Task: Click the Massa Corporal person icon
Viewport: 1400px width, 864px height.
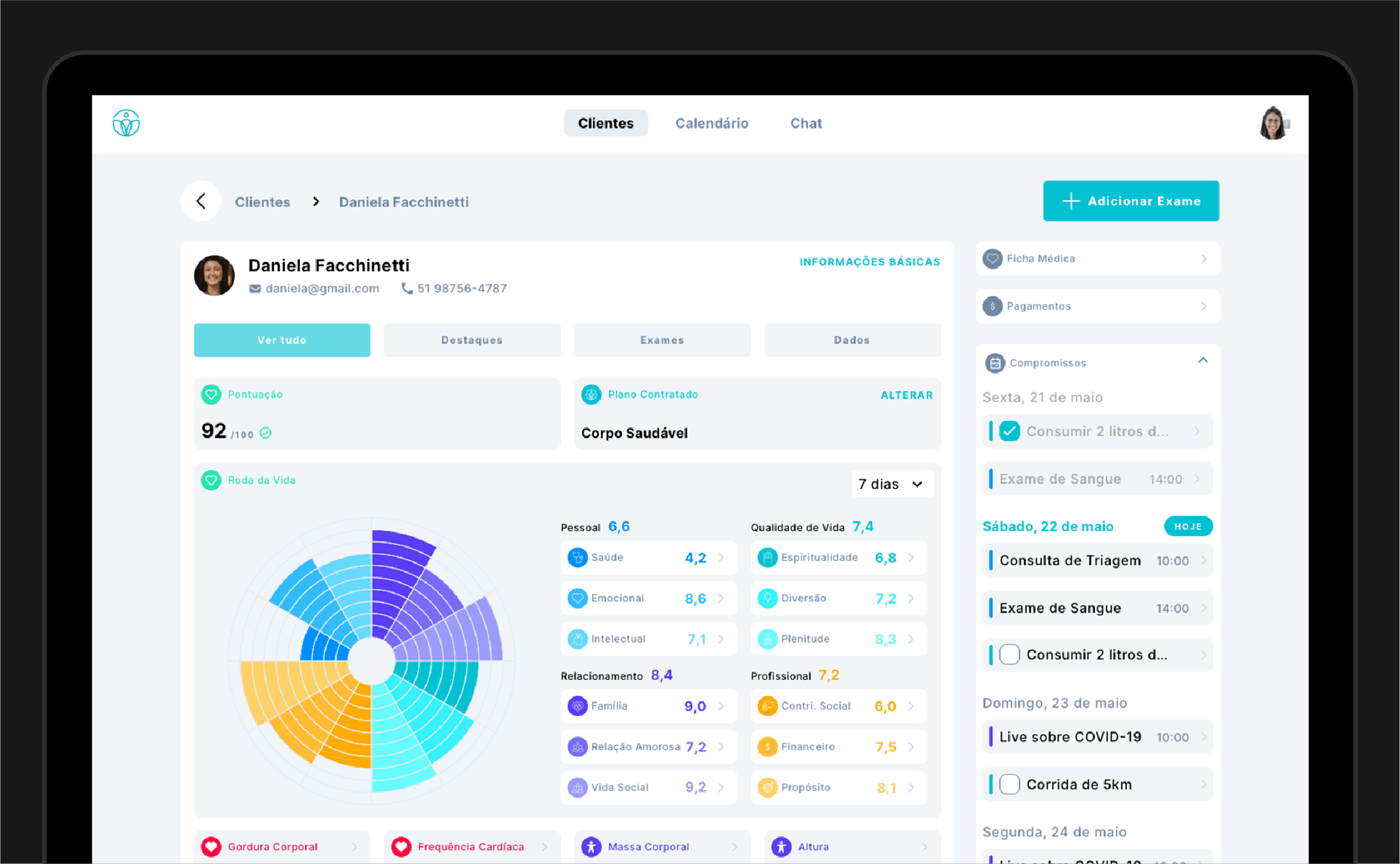Action: click(591, 847)
